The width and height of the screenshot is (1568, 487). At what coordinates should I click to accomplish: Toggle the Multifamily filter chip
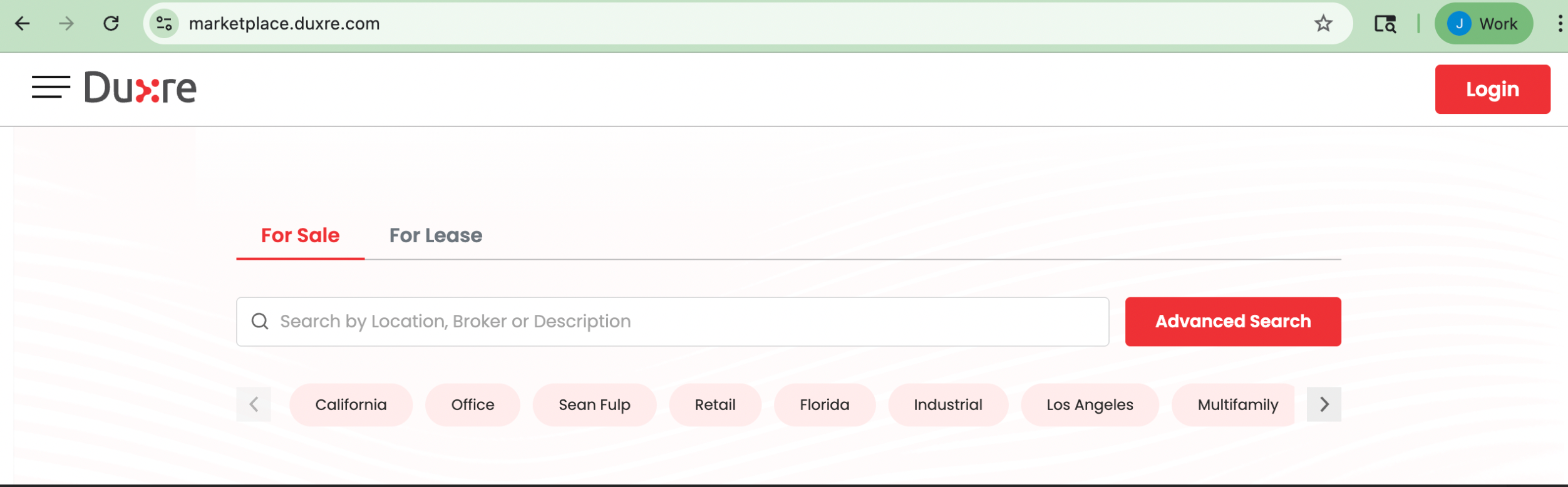(x=1237, y=405)
